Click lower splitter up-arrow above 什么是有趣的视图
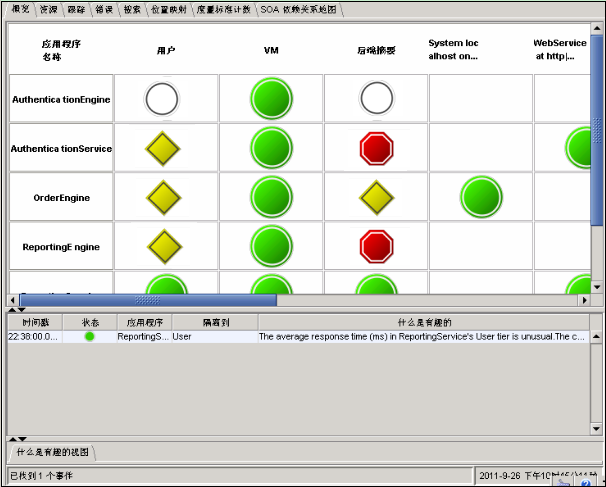Viewport: 606px width, 487px height. click(x=13, y=439)
